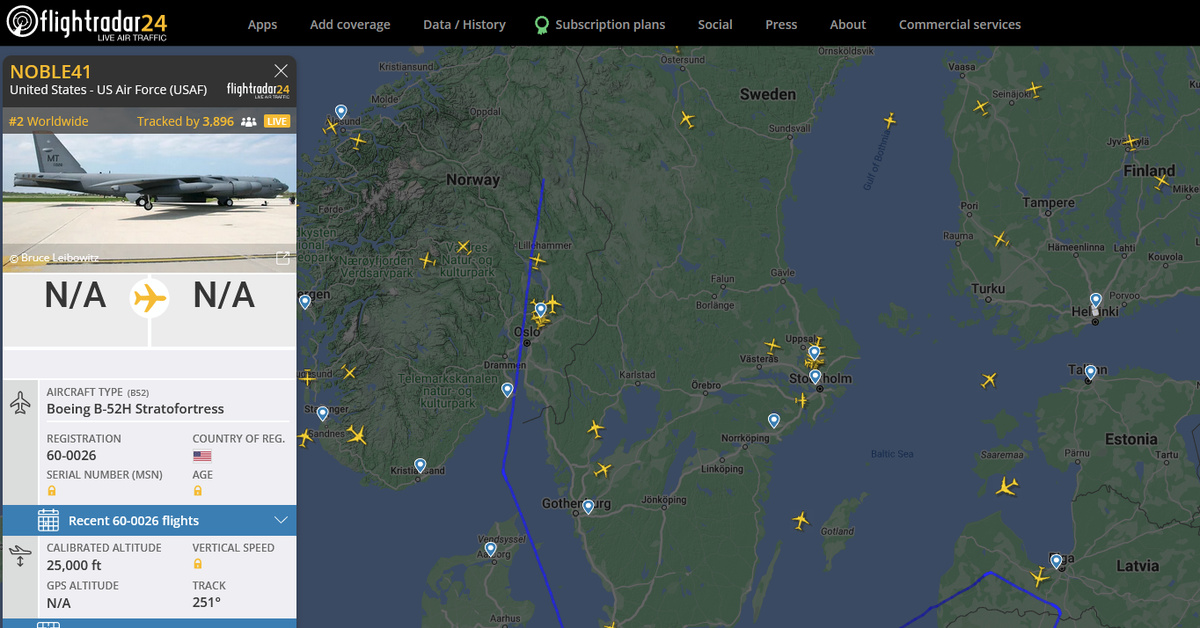Click the yellow plane route icon
The height and width of the screenshot is (628, 1200).
pyautogui.click(x=149, y=297)
